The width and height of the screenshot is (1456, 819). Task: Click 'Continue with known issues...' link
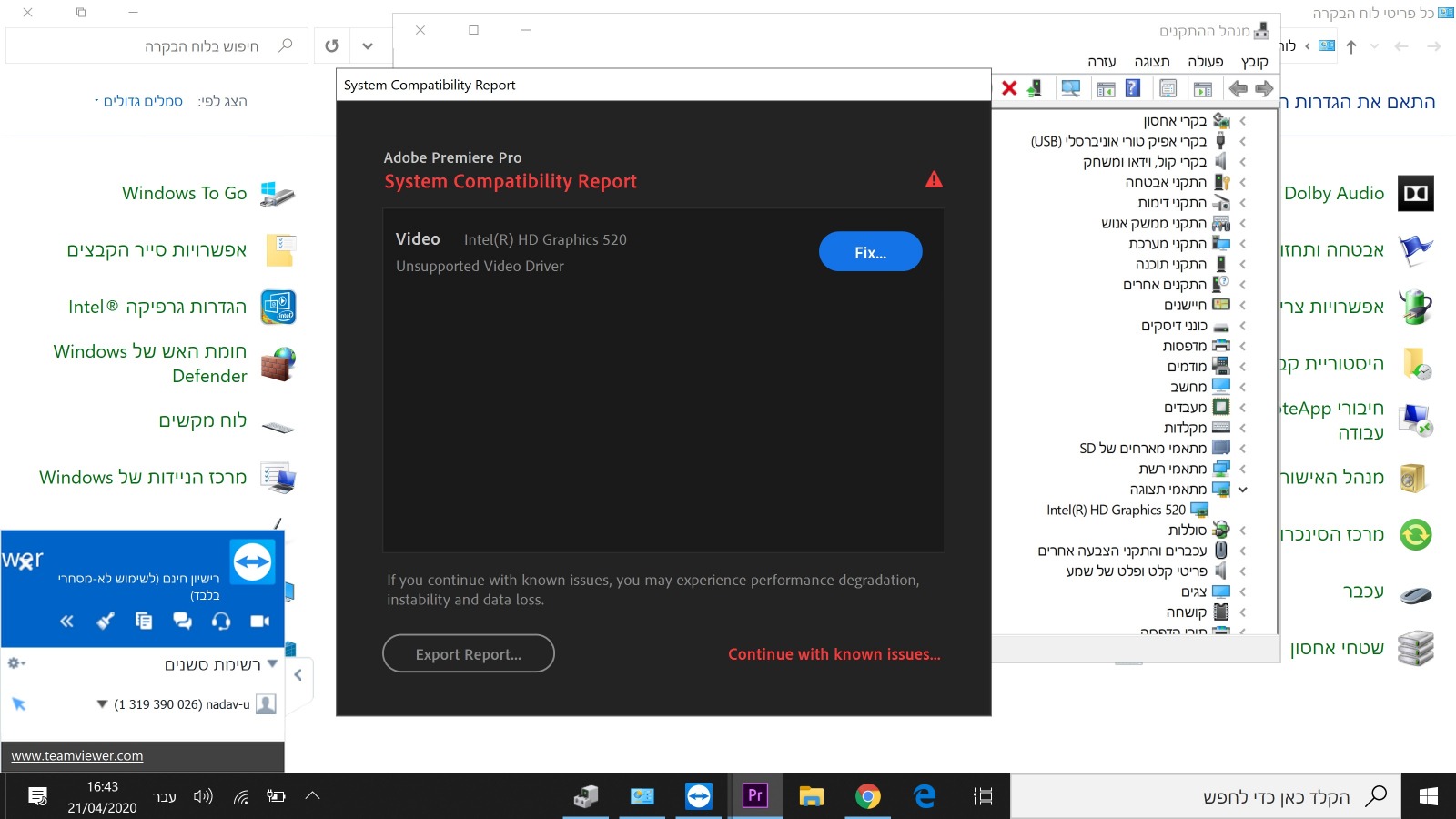coord(834,654)
